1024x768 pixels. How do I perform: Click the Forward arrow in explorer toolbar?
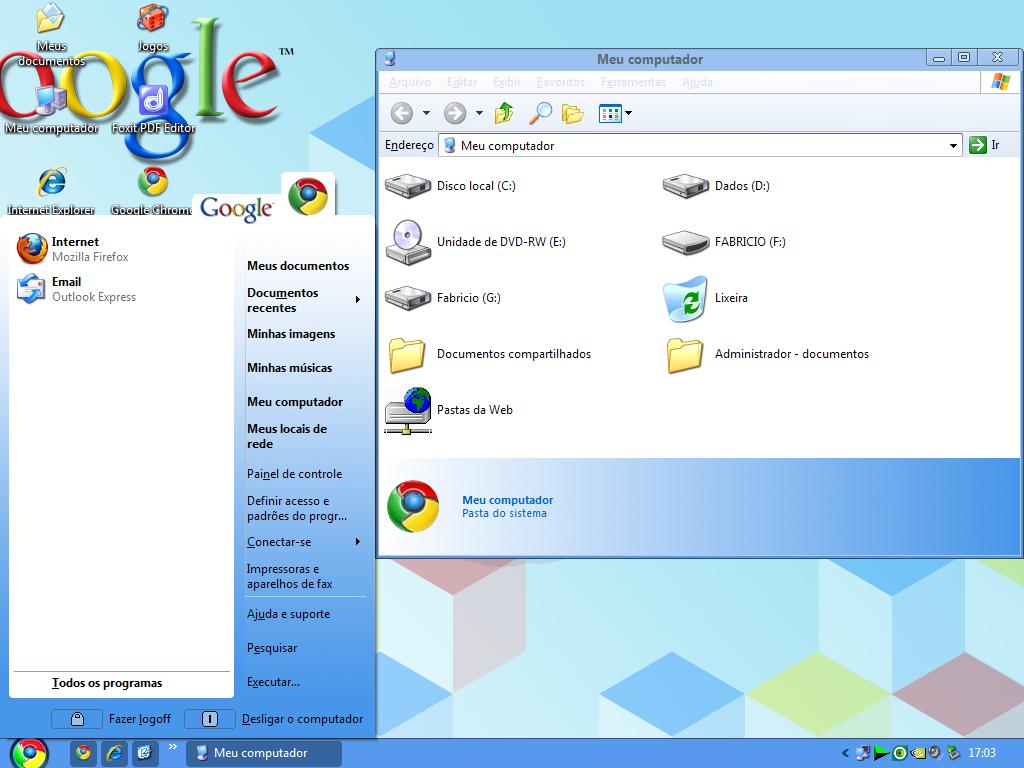(x=455, y=113)
